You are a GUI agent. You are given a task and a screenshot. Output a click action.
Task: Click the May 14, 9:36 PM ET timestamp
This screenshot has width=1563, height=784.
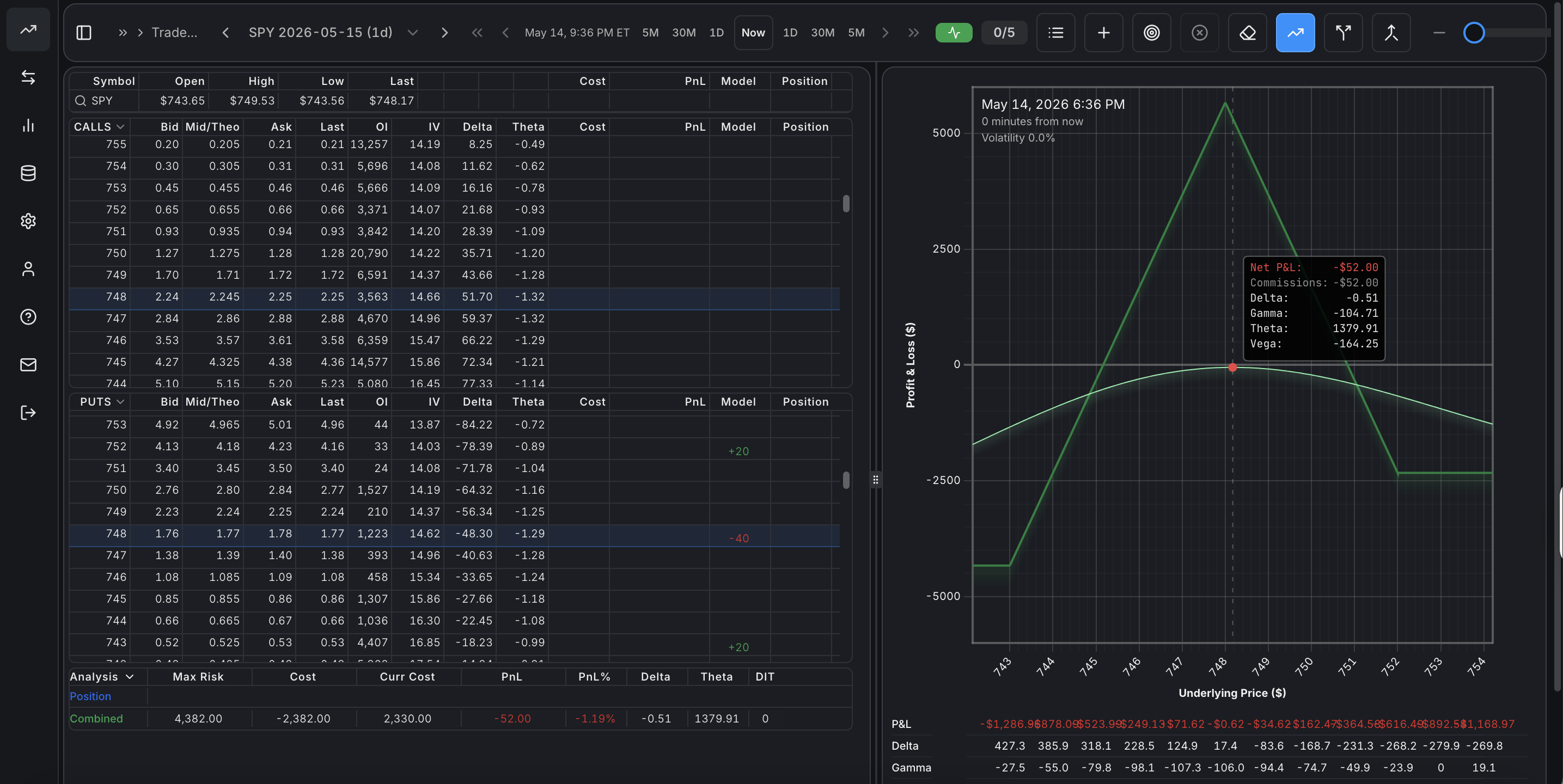(x=576, y=33)
